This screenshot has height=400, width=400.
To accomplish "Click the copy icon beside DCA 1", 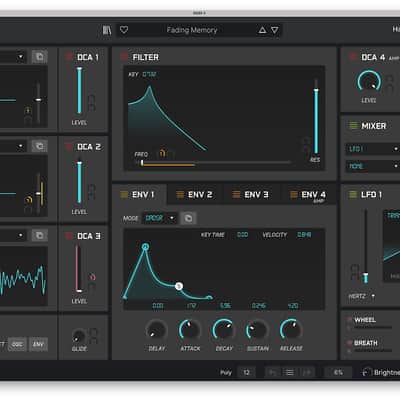I will click(40, 57).
